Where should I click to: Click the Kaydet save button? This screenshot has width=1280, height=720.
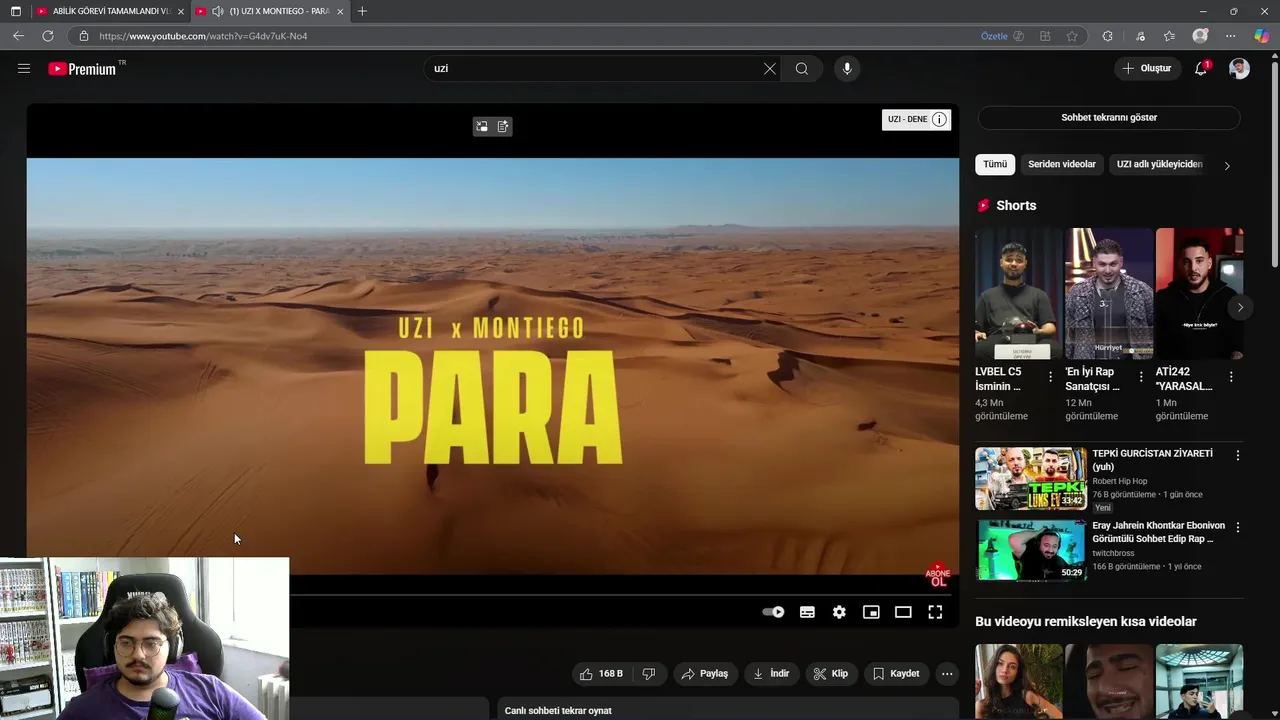click(896, 674)
